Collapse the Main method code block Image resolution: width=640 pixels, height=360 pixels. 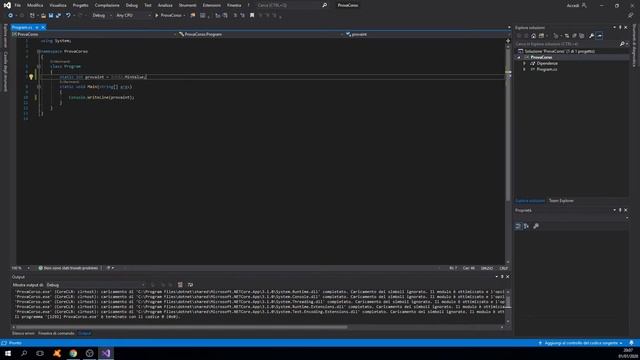tap(39, 87)
